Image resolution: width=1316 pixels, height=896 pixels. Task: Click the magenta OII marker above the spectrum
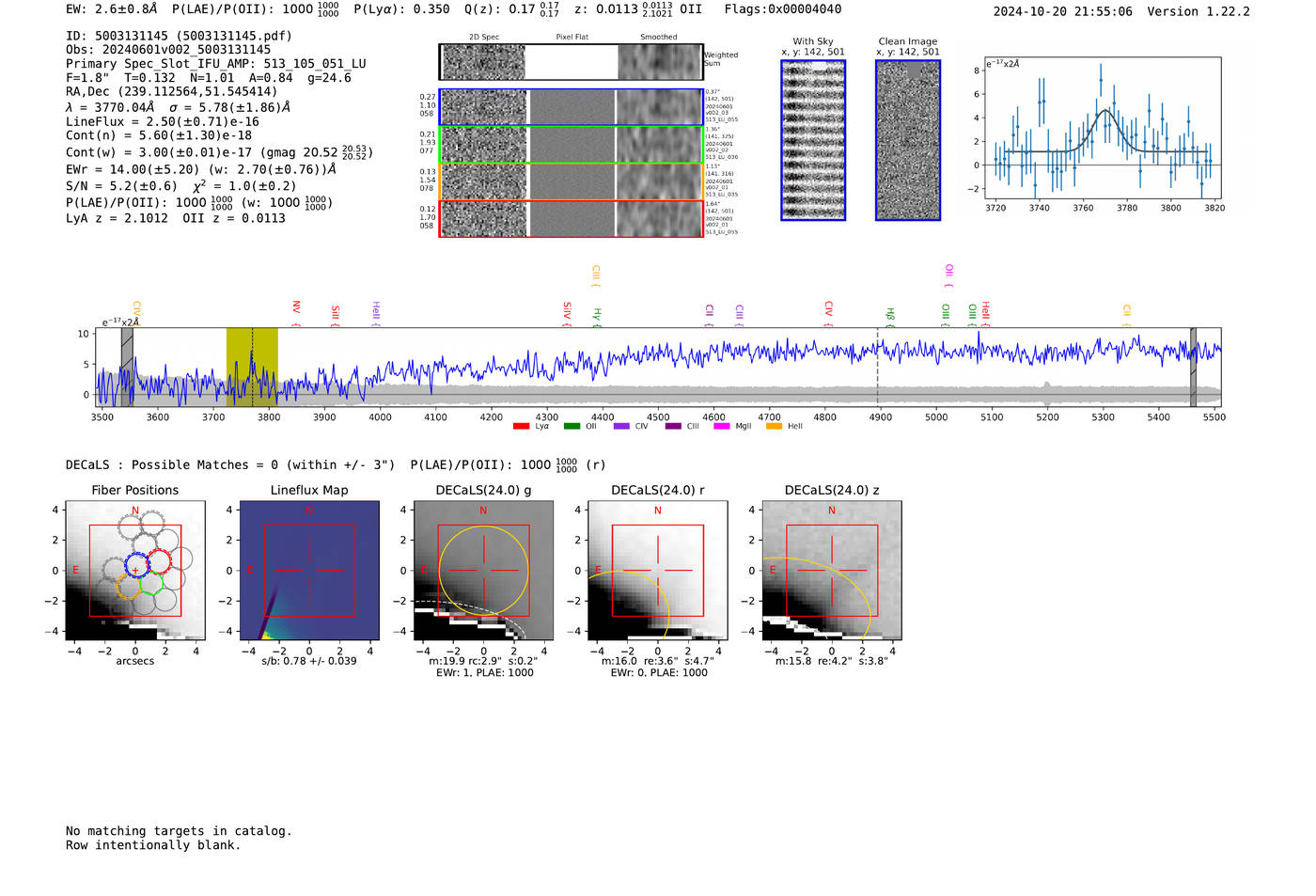(x=949, y=276)
